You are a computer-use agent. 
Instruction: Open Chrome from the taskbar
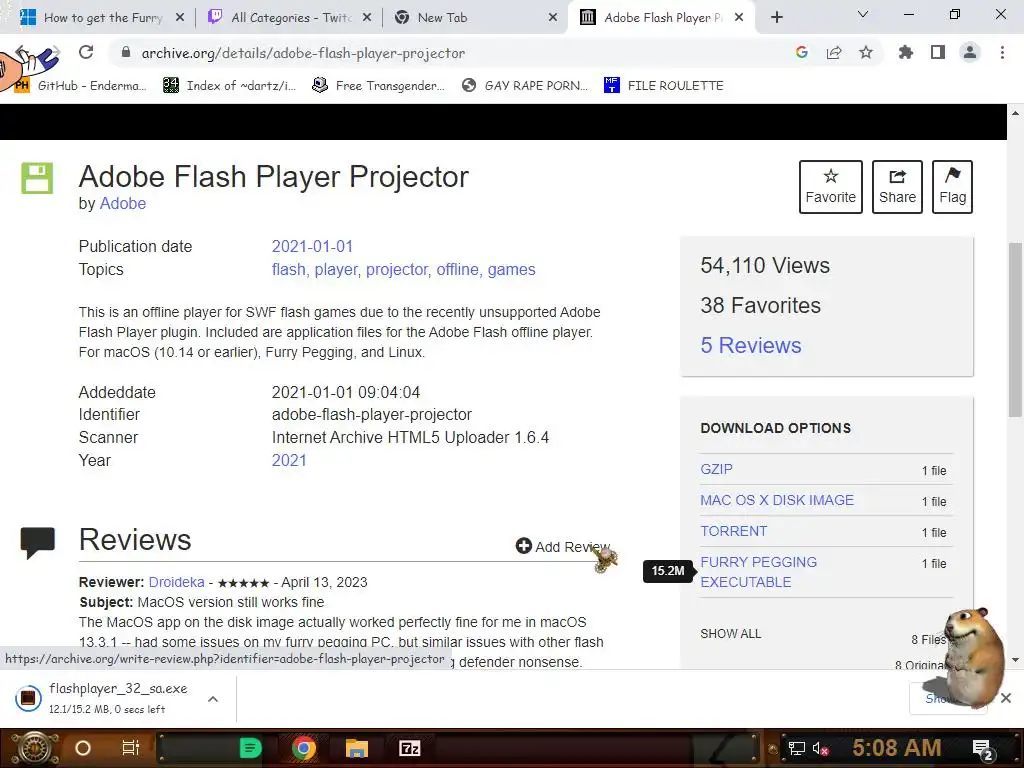click(303, 748)
